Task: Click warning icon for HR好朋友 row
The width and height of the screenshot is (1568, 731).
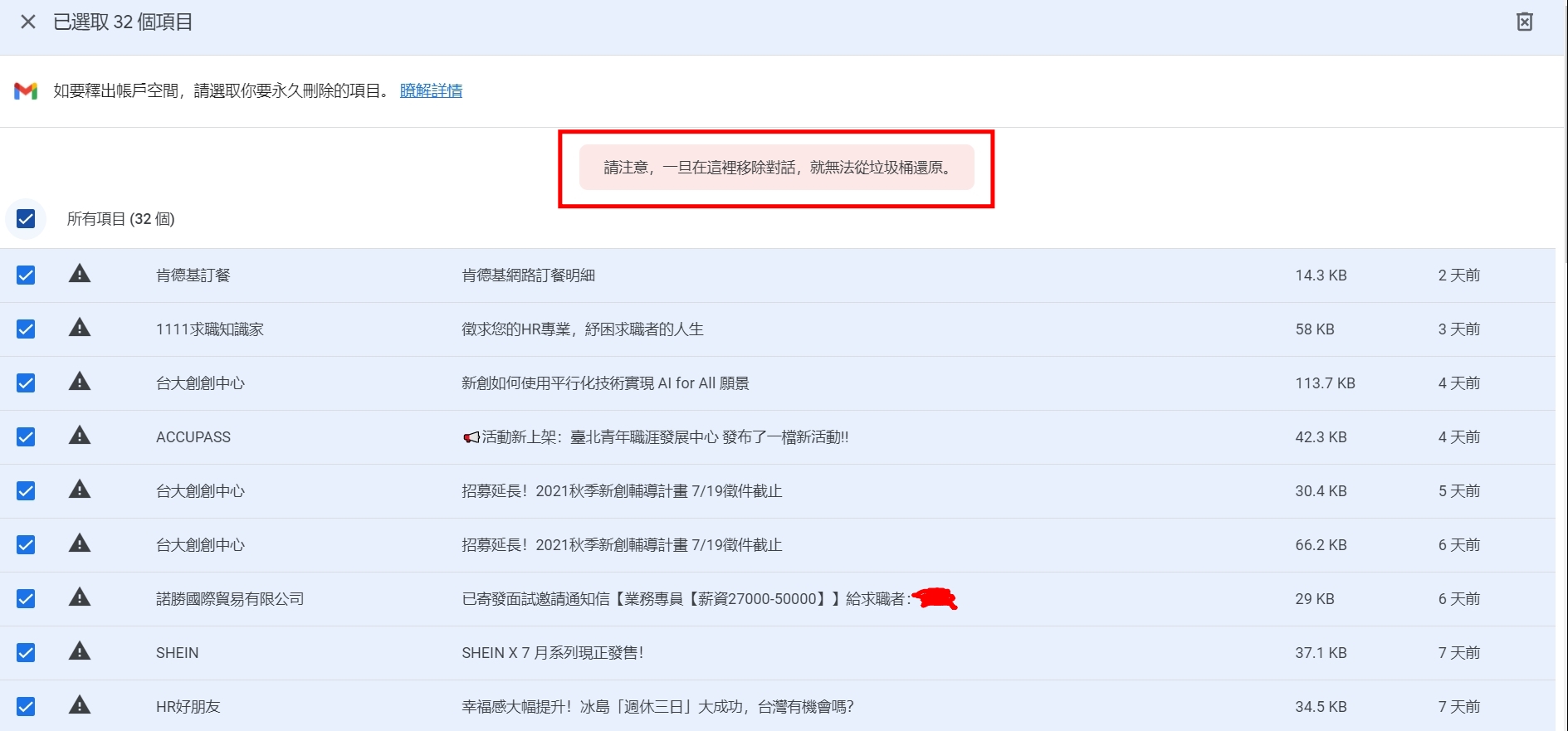Action: (80, 705)
